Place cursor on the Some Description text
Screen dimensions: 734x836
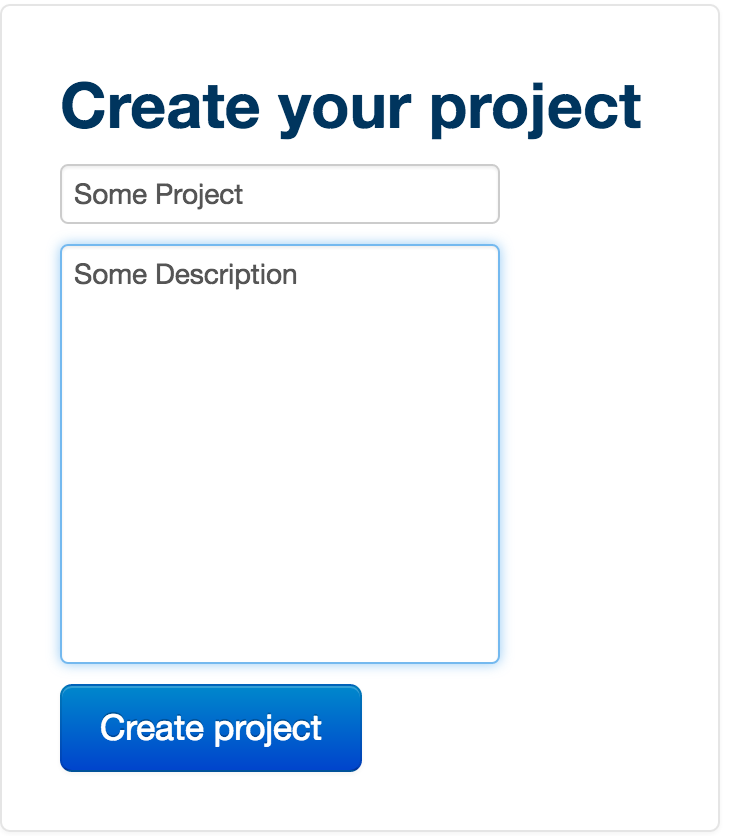point(185,275)
